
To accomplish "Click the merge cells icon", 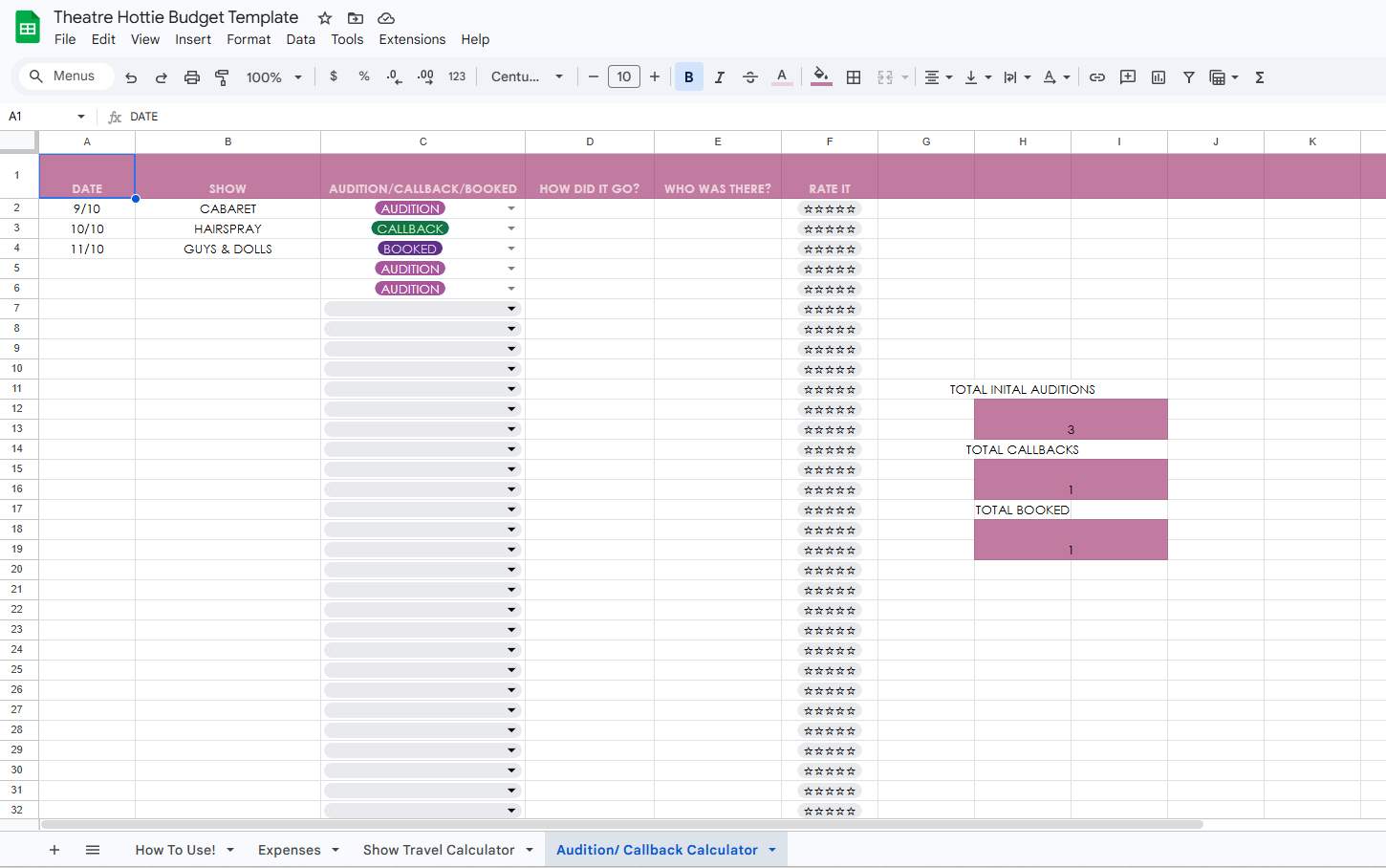I will click(x=885, y=77).
